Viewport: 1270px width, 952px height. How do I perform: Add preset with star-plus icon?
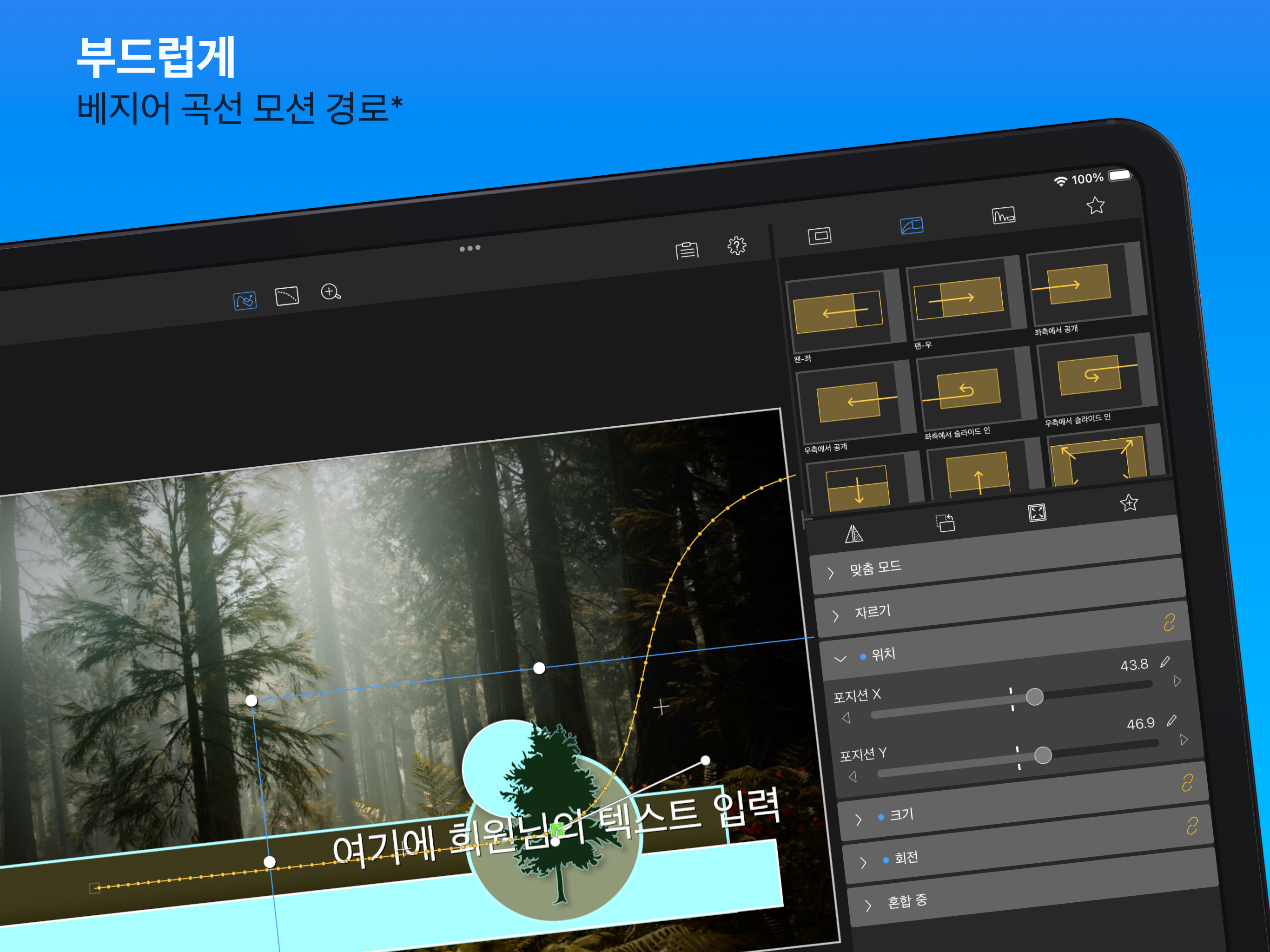[1129, 503]
